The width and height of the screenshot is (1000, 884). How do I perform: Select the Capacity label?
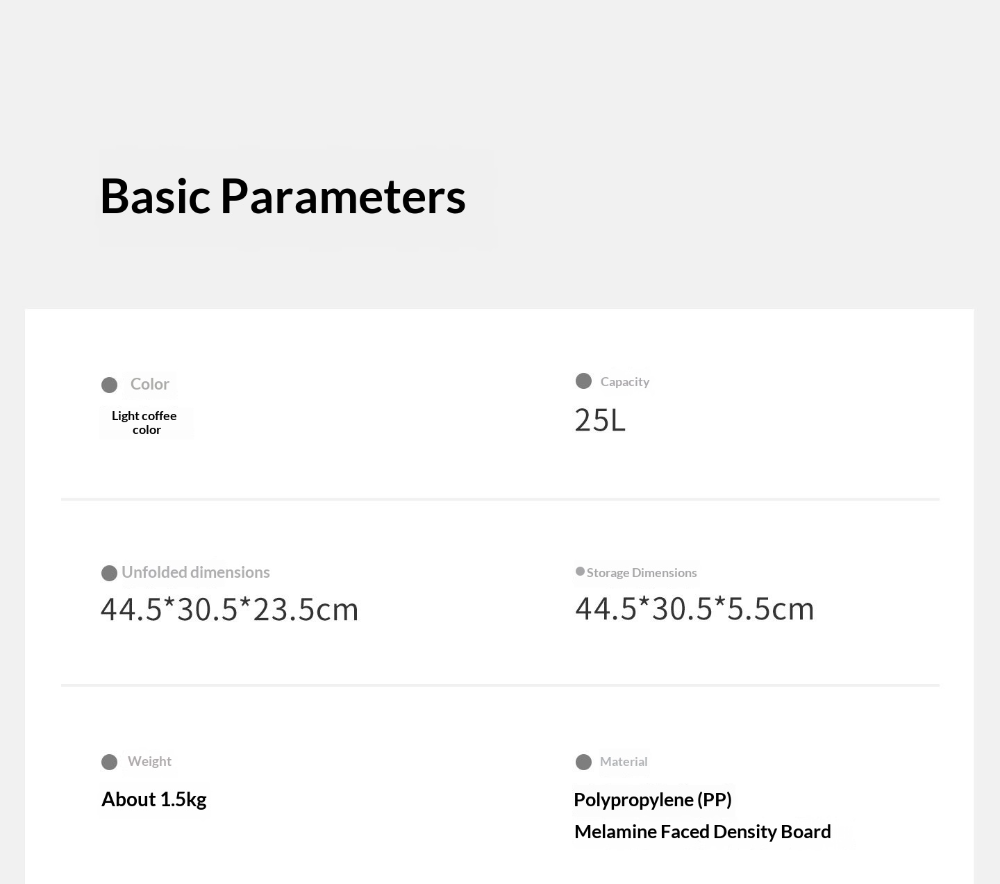coord(625,381)
